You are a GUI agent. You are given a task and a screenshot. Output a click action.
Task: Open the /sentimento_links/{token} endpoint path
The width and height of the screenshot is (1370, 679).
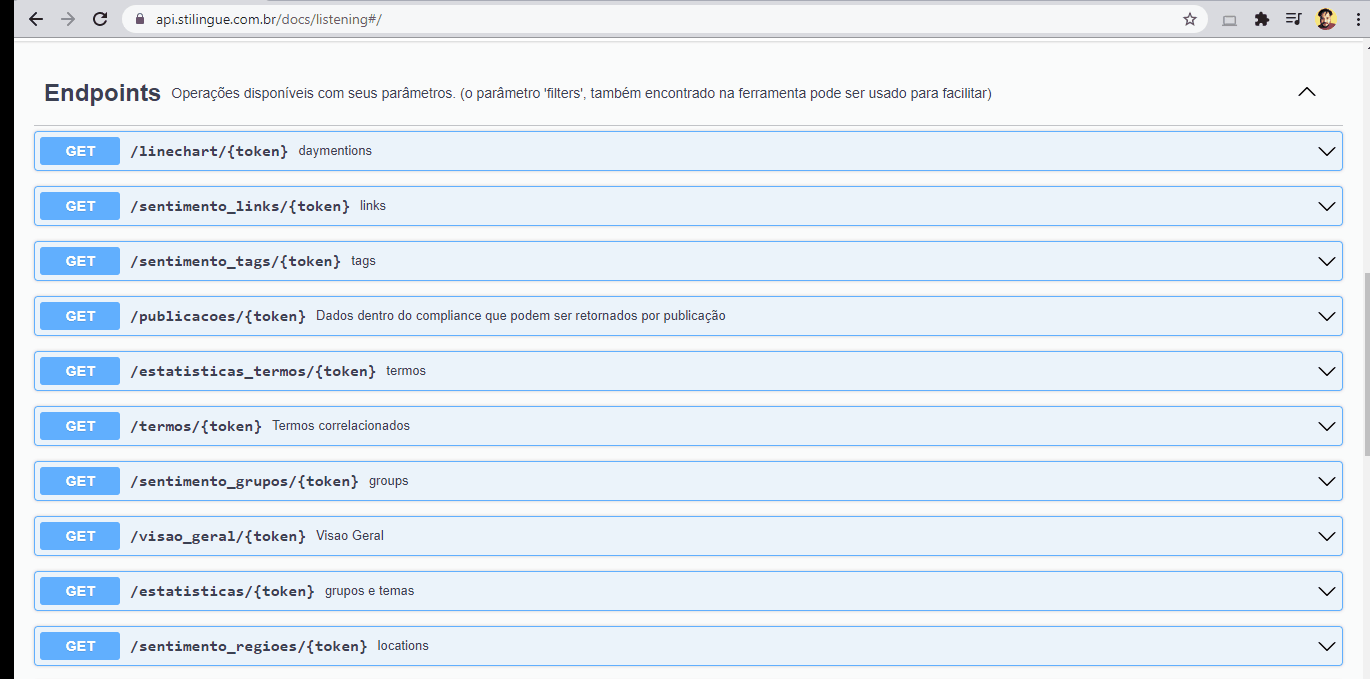coord(240,206)
